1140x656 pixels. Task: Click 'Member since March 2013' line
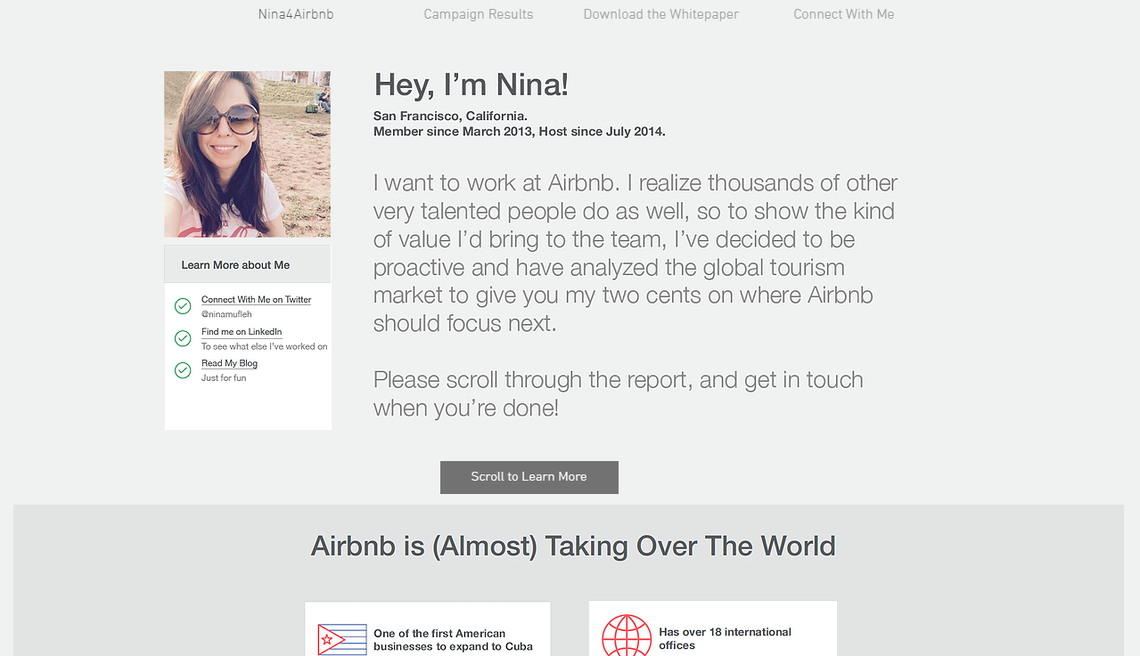[519, 132]
